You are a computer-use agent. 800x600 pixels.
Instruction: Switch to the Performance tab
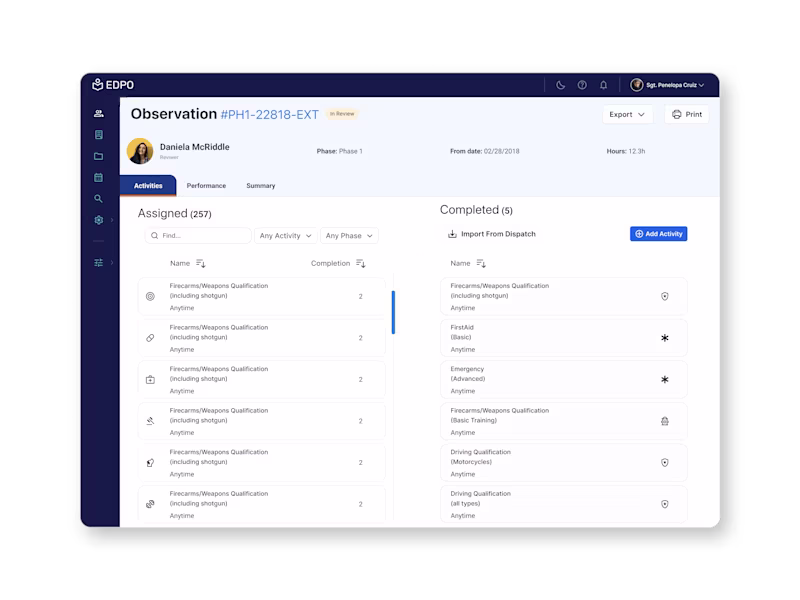(x=206, y=186)
